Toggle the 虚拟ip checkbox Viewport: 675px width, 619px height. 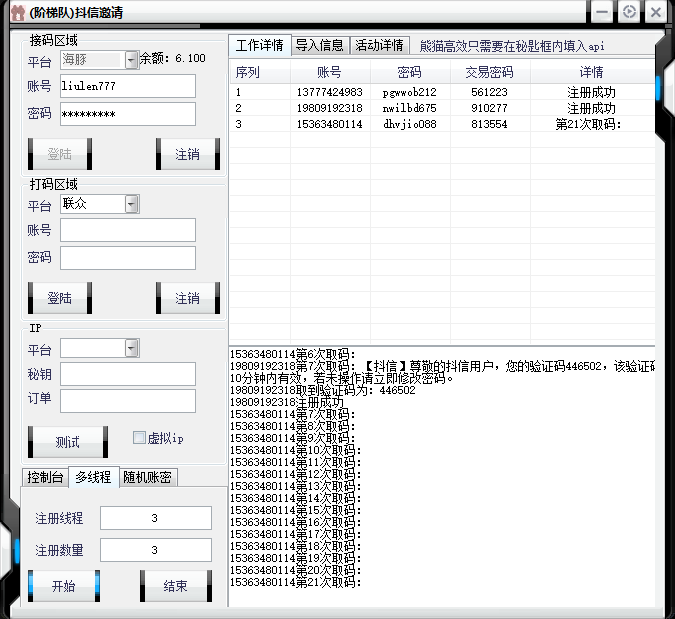point(139,438)
